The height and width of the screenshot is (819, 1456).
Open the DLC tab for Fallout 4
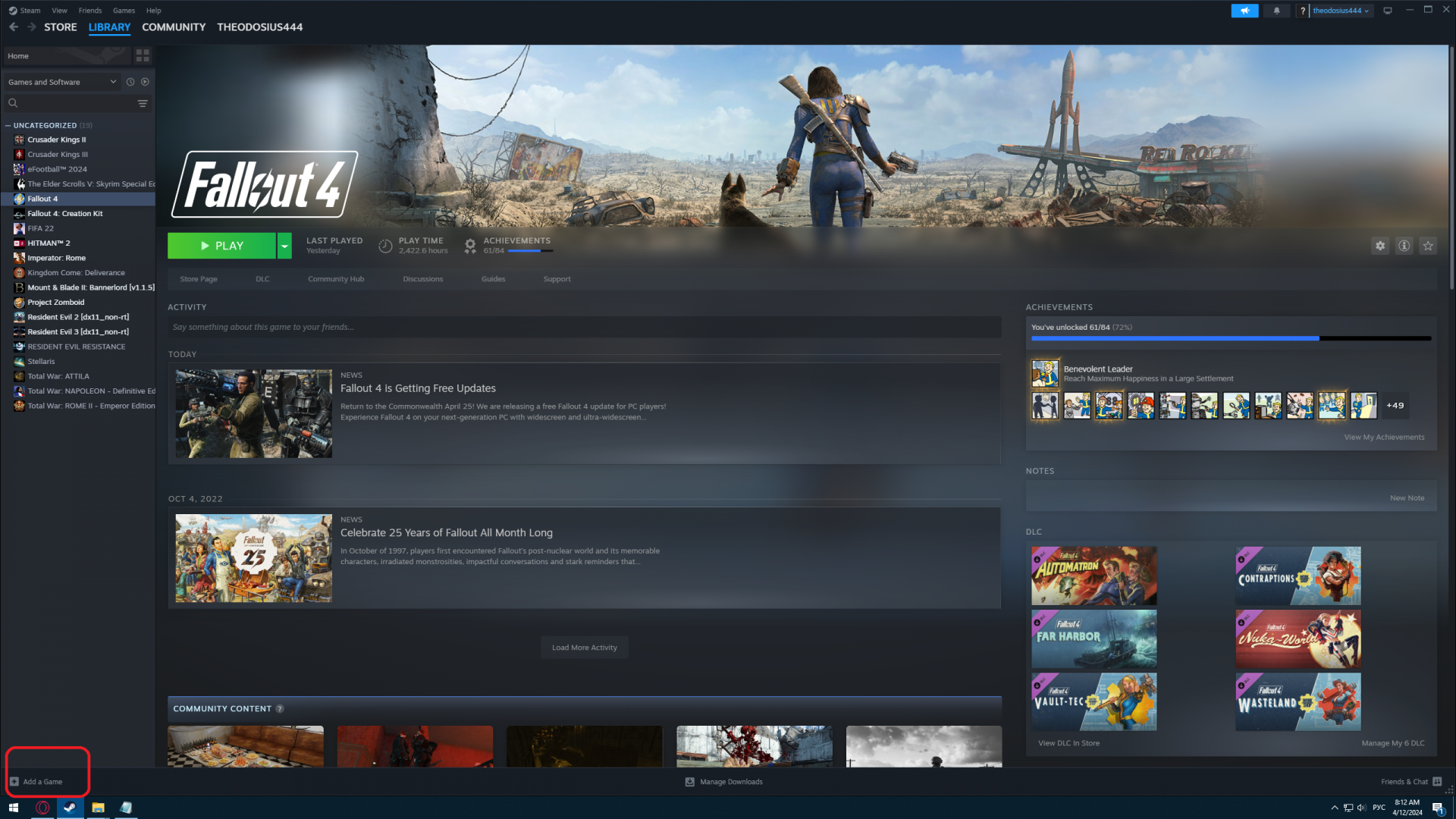[x=262, y=279]
